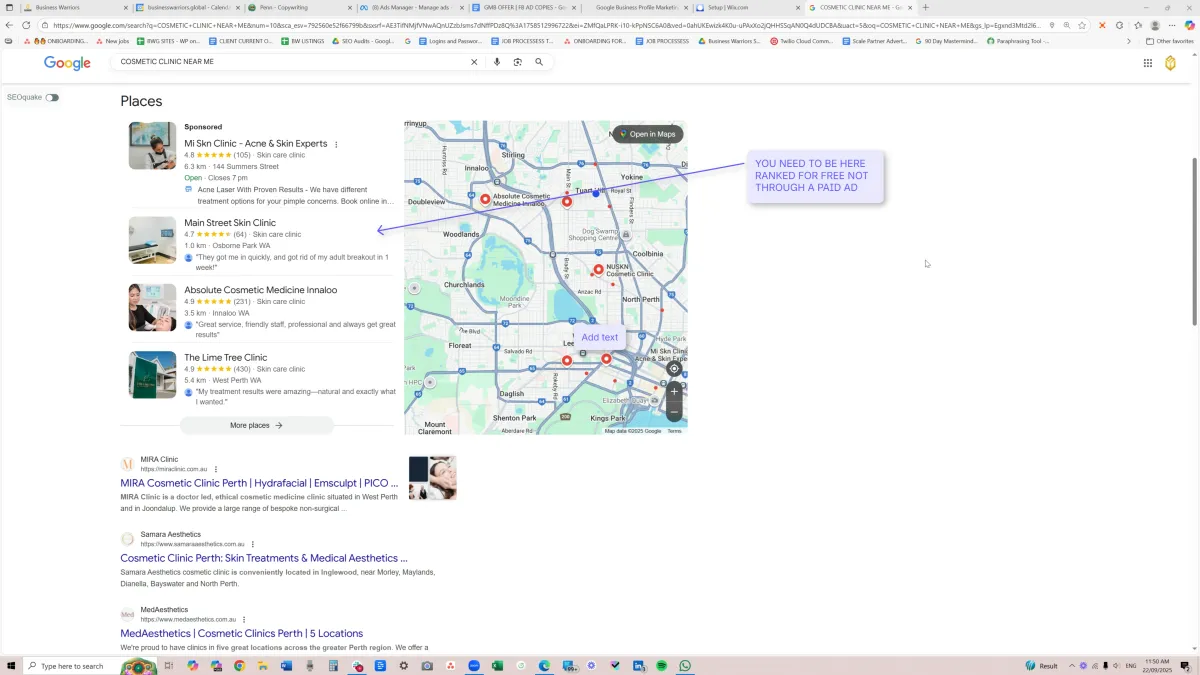Click the Absolute Cosmetic Medicine map pin

click(x=486, y=199)
